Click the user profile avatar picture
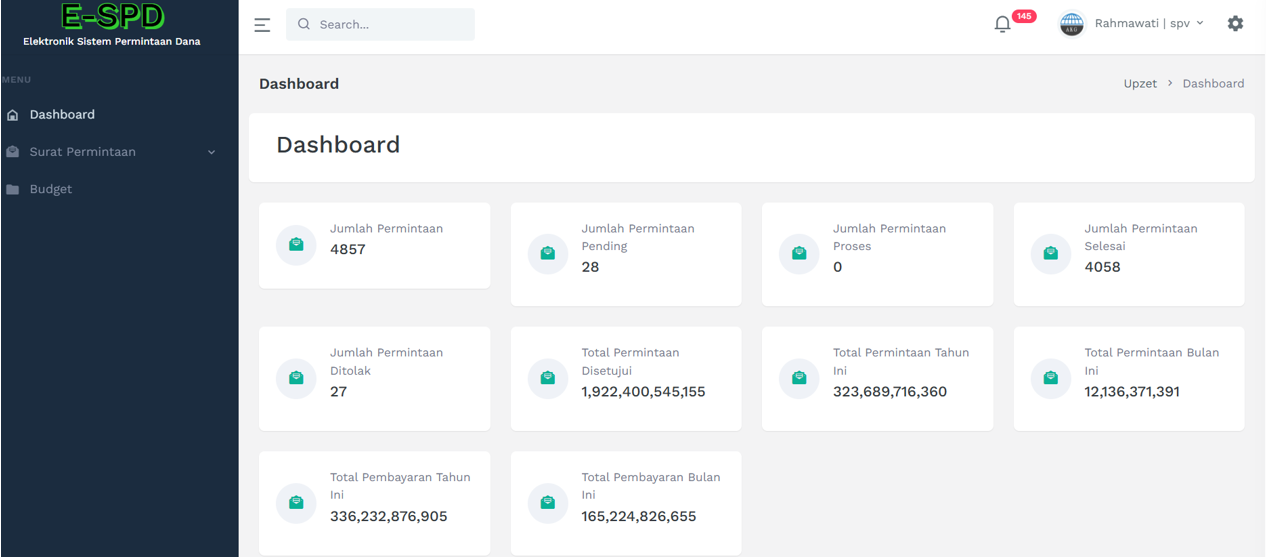The image size is (1266, 558). click(x=1071, y=24)
